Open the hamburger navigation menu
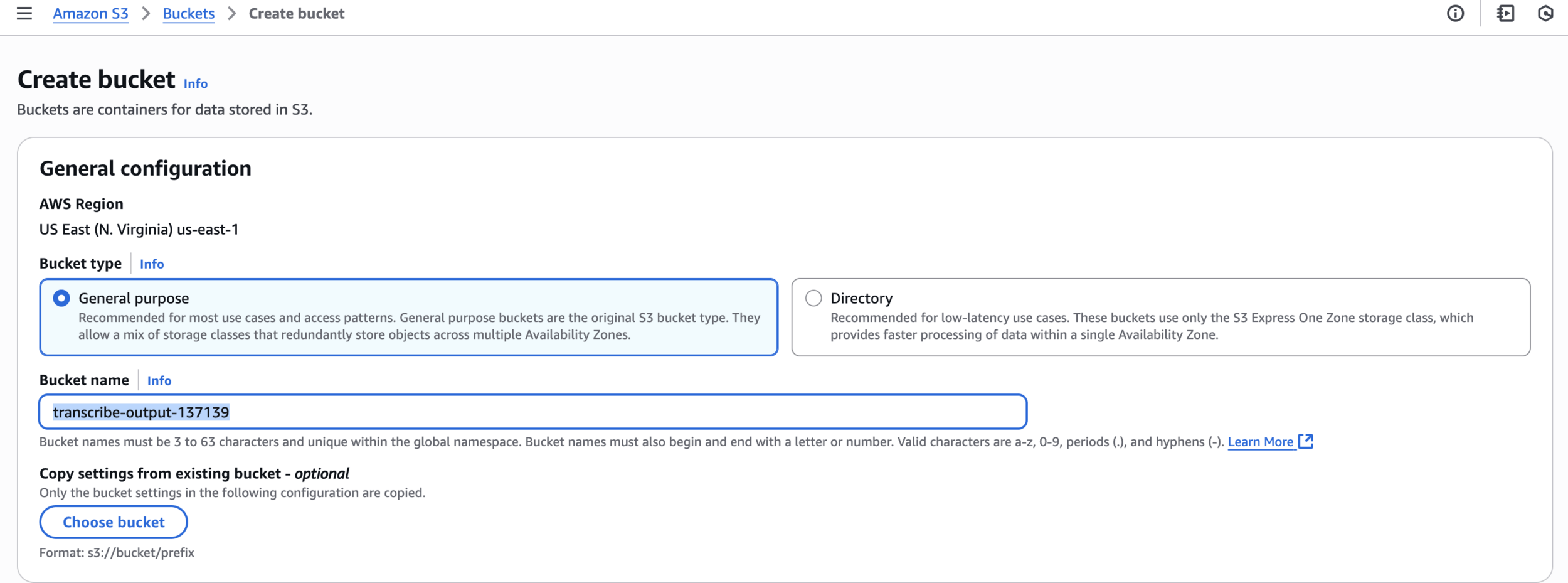This screenshot has height=583, width=1568. coord(24,13)
